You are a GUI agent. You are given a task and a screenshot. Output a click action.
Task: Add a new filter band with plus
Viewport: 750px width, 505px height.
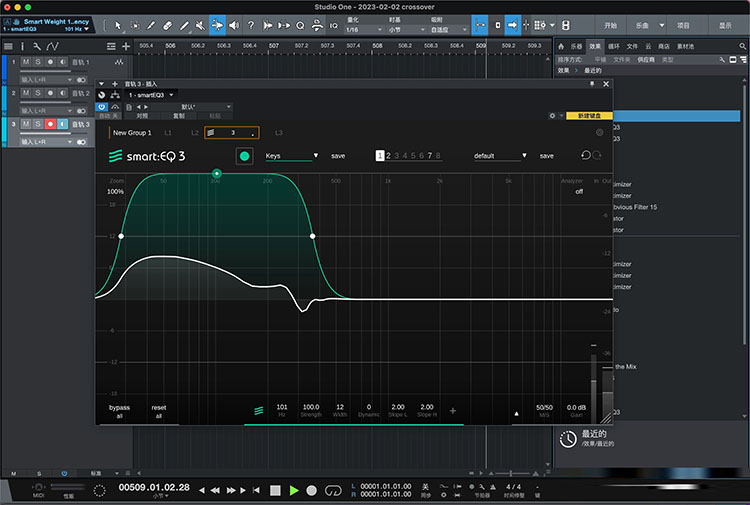452,411
